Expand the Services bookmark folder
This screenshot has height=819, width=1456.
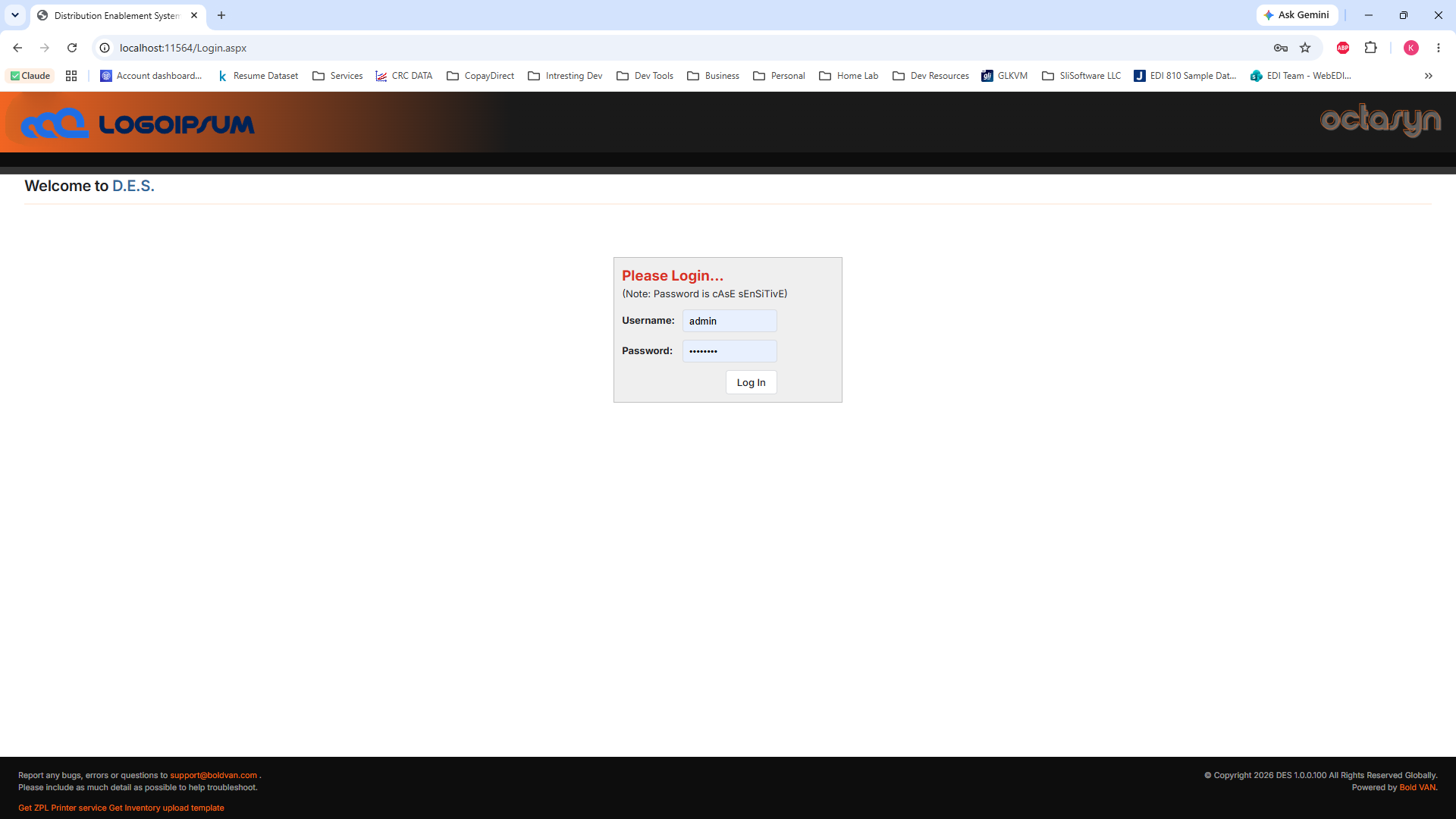[x=337, y=76]
